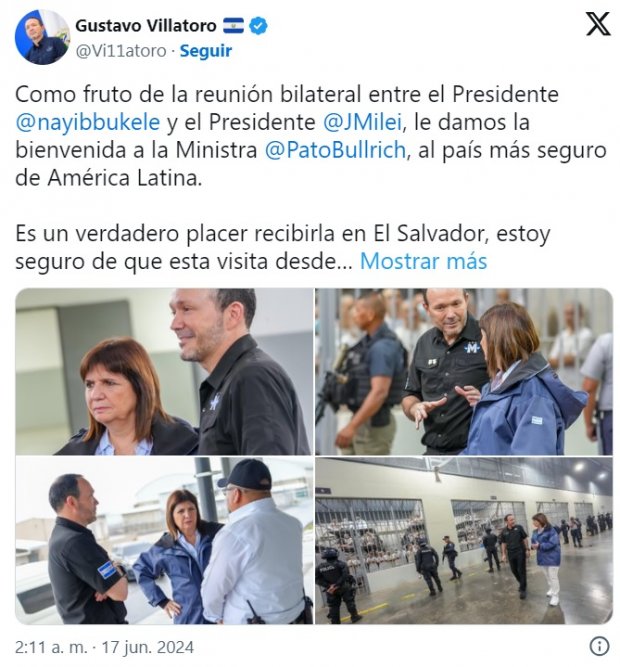Open the X logo icon
The width and height of the screenshot is (620, 667).
tap(598, 24)
